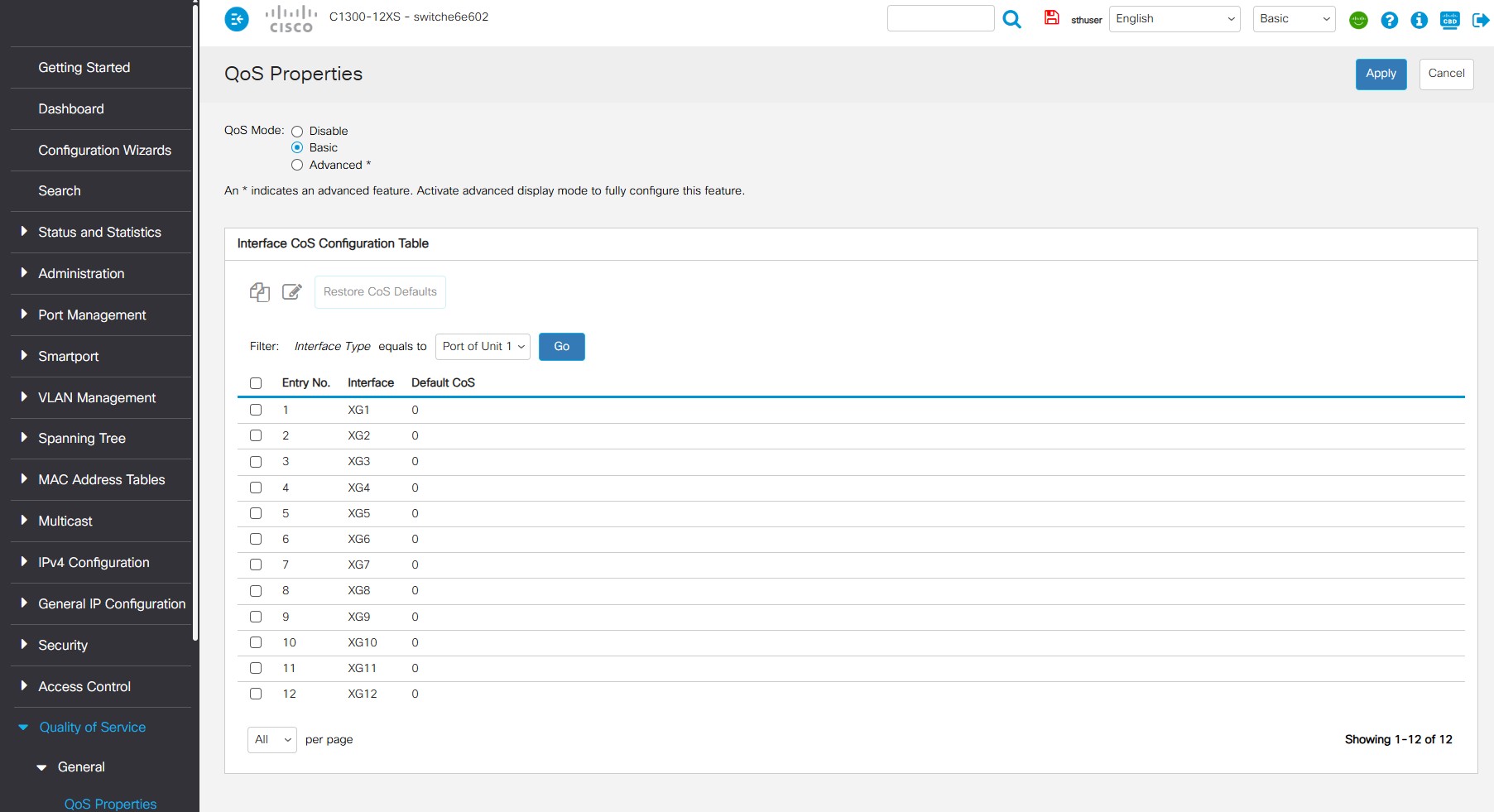Click the copy settings icon
Screen dimensions: 1494x812
point(260,292)
